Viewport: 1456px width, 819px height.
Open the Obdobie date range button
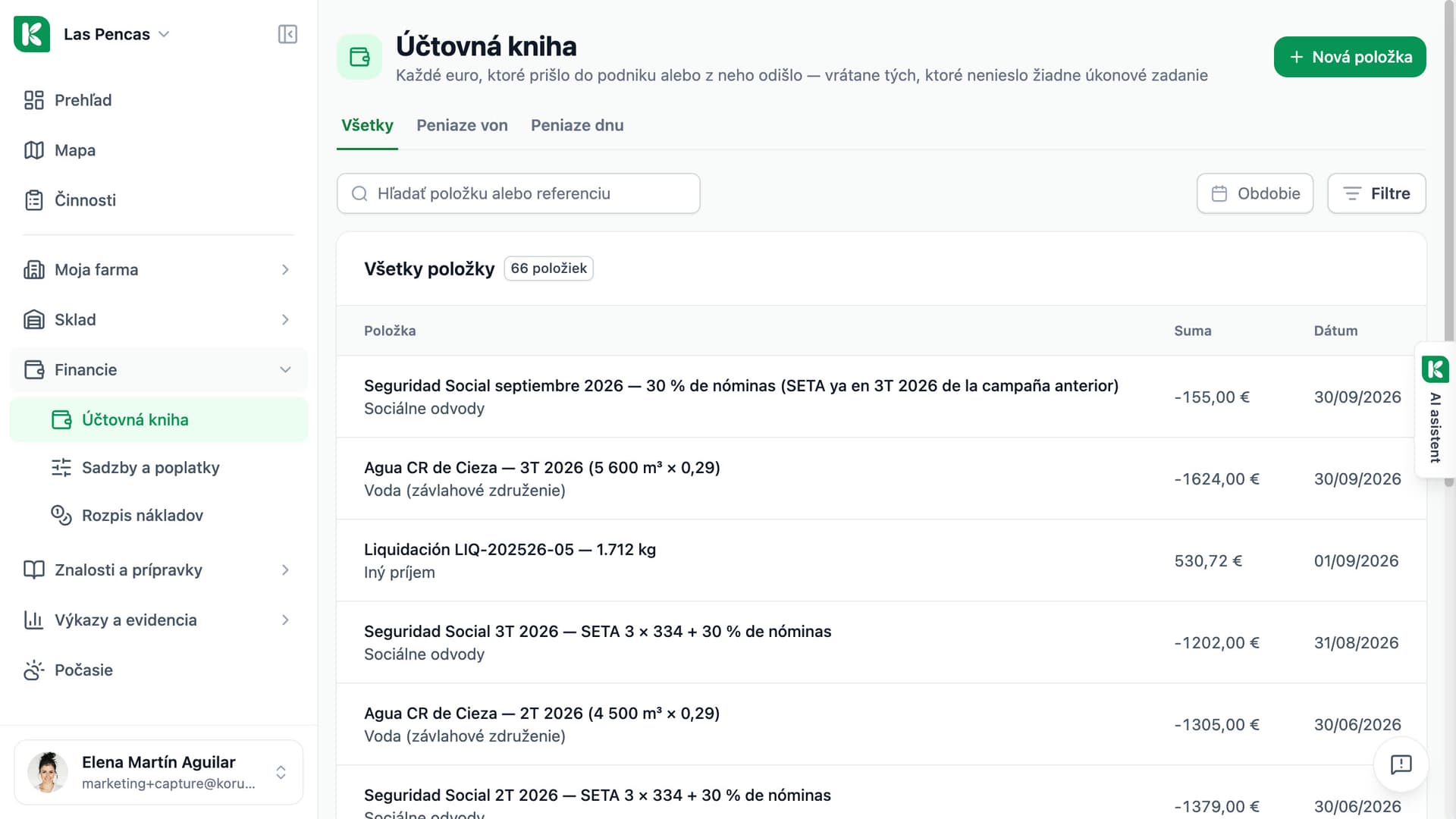coord(1255,193)
